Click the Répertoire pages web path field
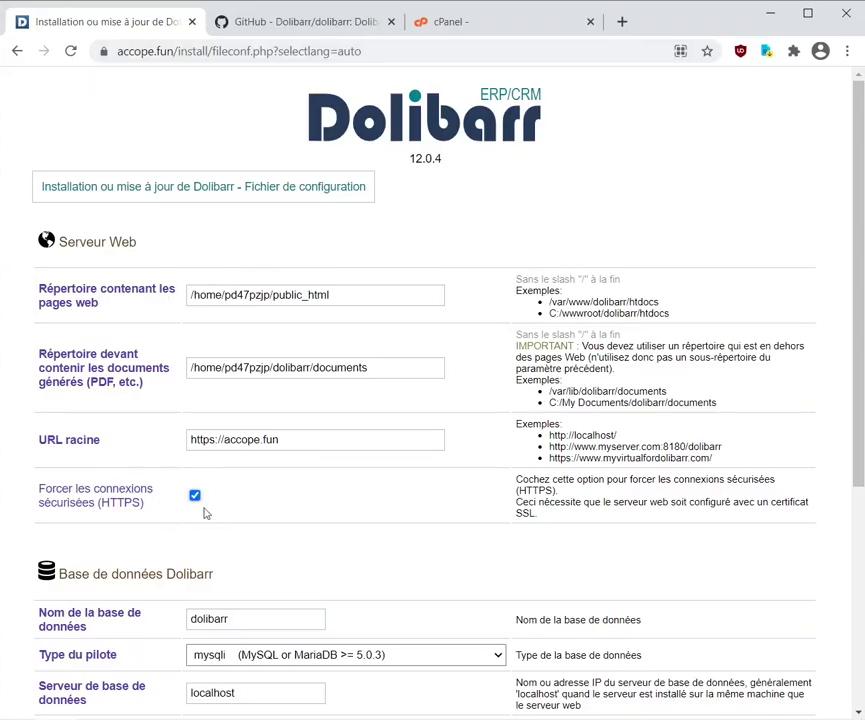 coord(315,295)
